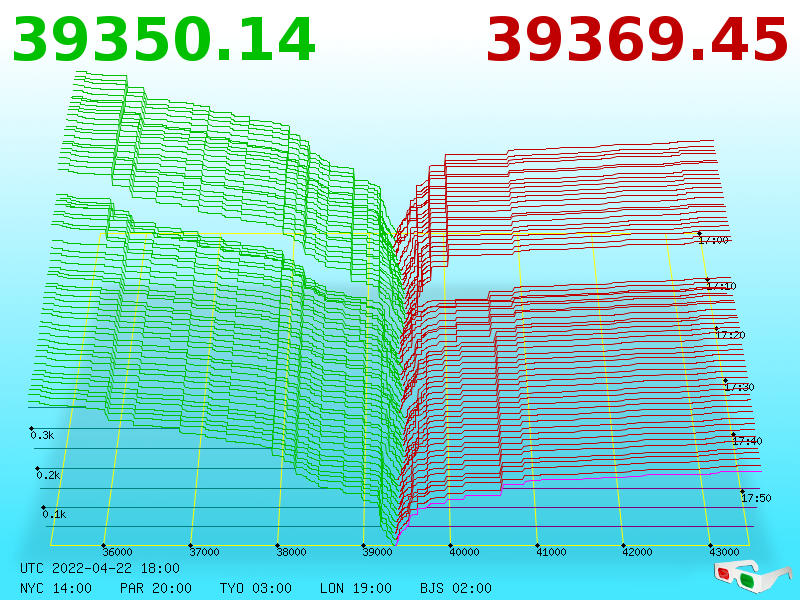Click the PAR 20:00 time label
The image size is (800, 600).
[x=156, y=588]
